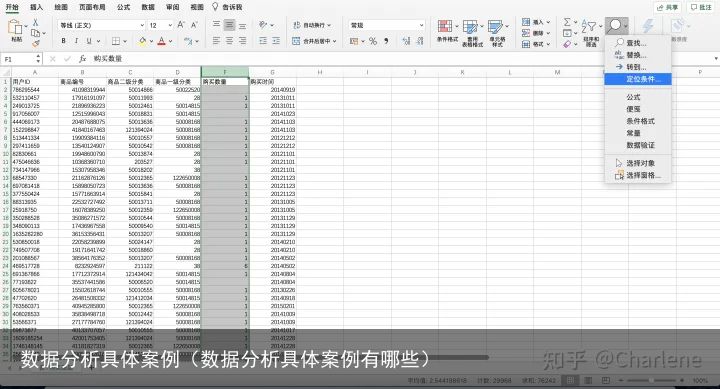Screen dimensions: 720x389
Task: Click the Cell Styles icon
Action: point(495,27)
